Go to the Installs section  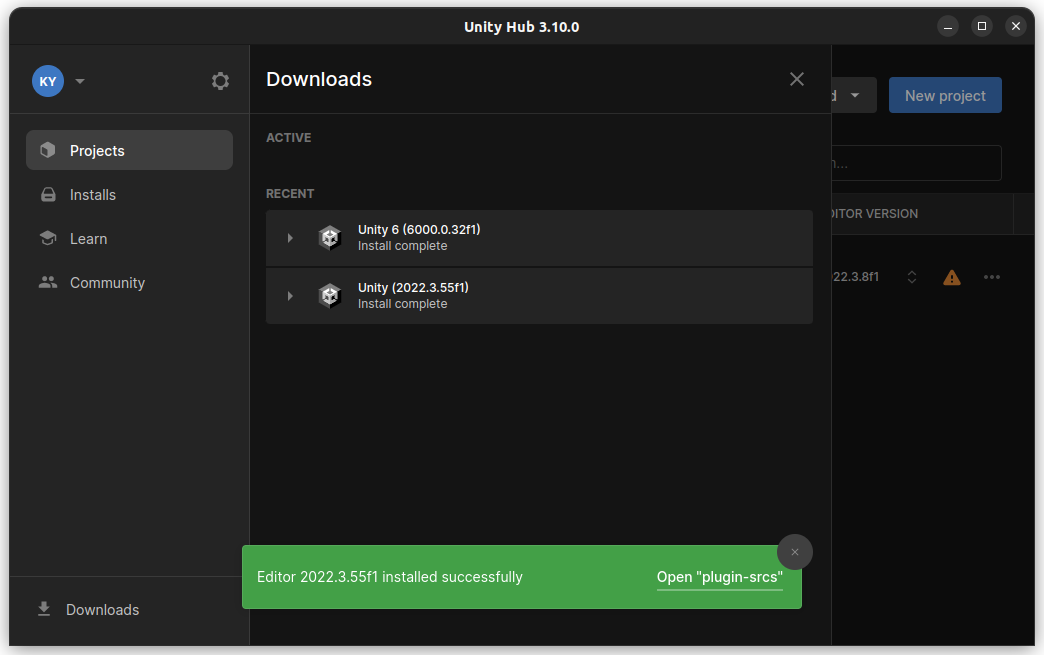[x=93, y=195]
